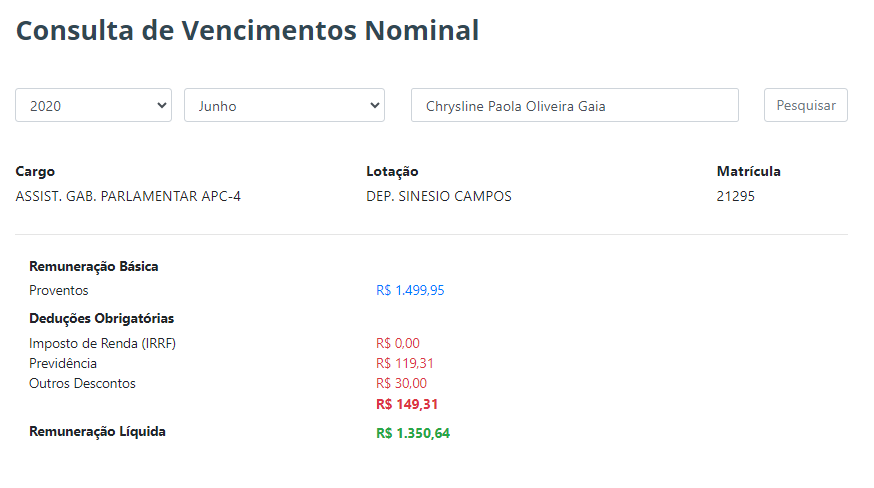This screenshot has width=874, height=488.
Task: Click the Lotação value DEP. SINESIO CAMPOS
Action: 439,196
